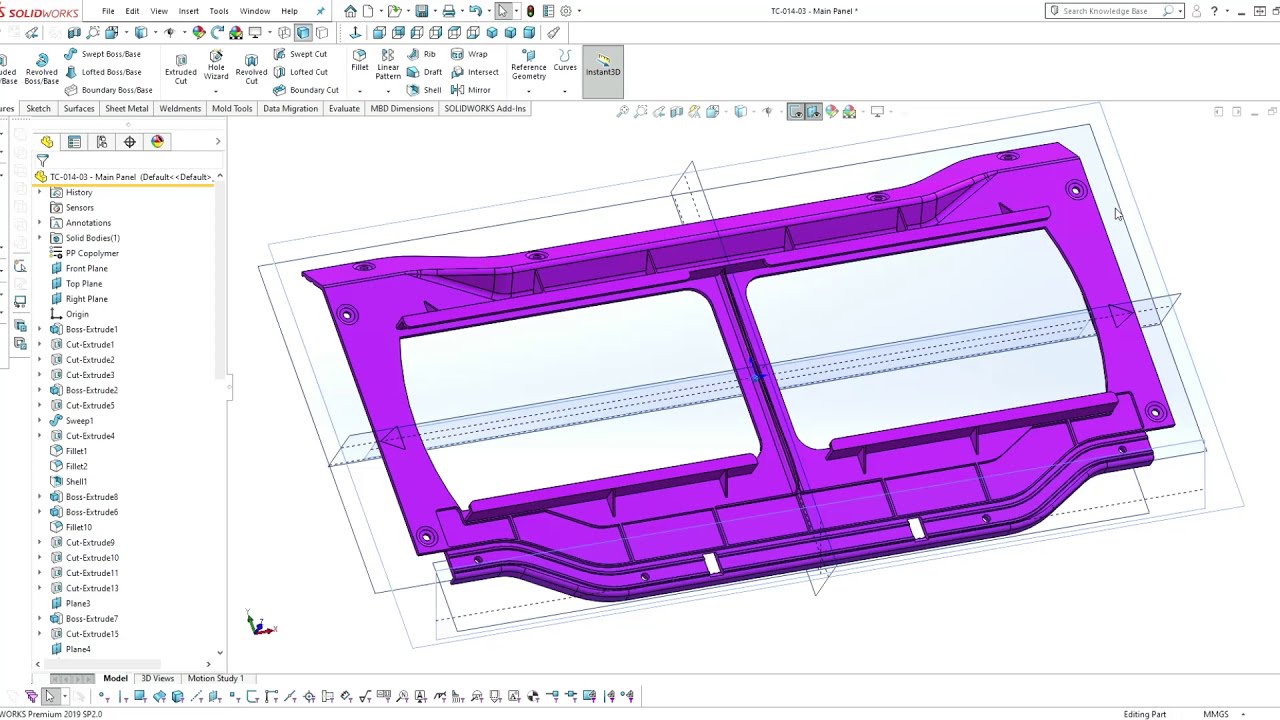
Task: Click the view orientation triad
Action: pyautogui.click(x=260, y=624)
